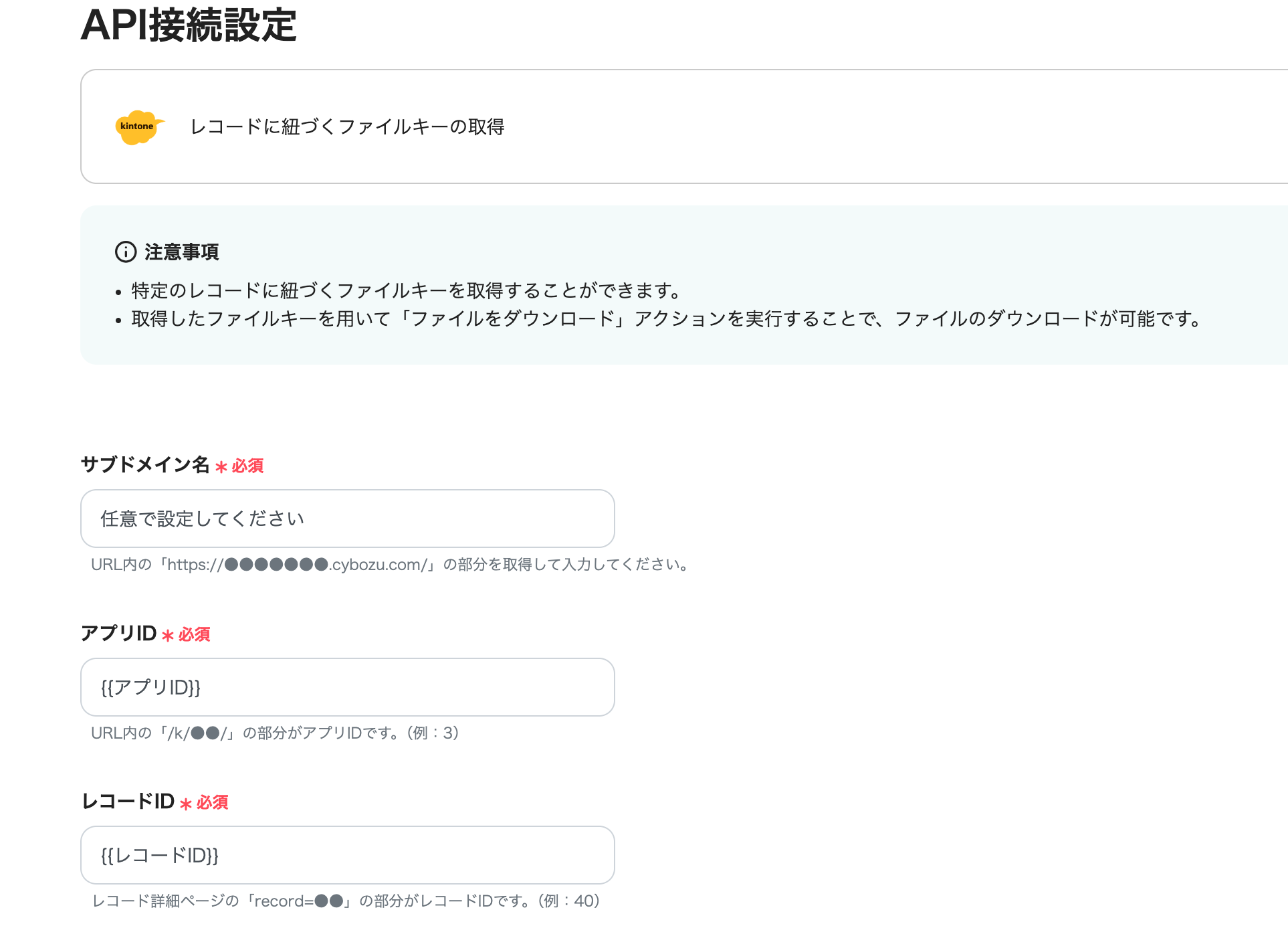Image resolution: width=1288 pixels, height=926 pixels.
Task: Click the 必須 label beside アプリID
Action: pyautogui.click(x=193, y=634)
